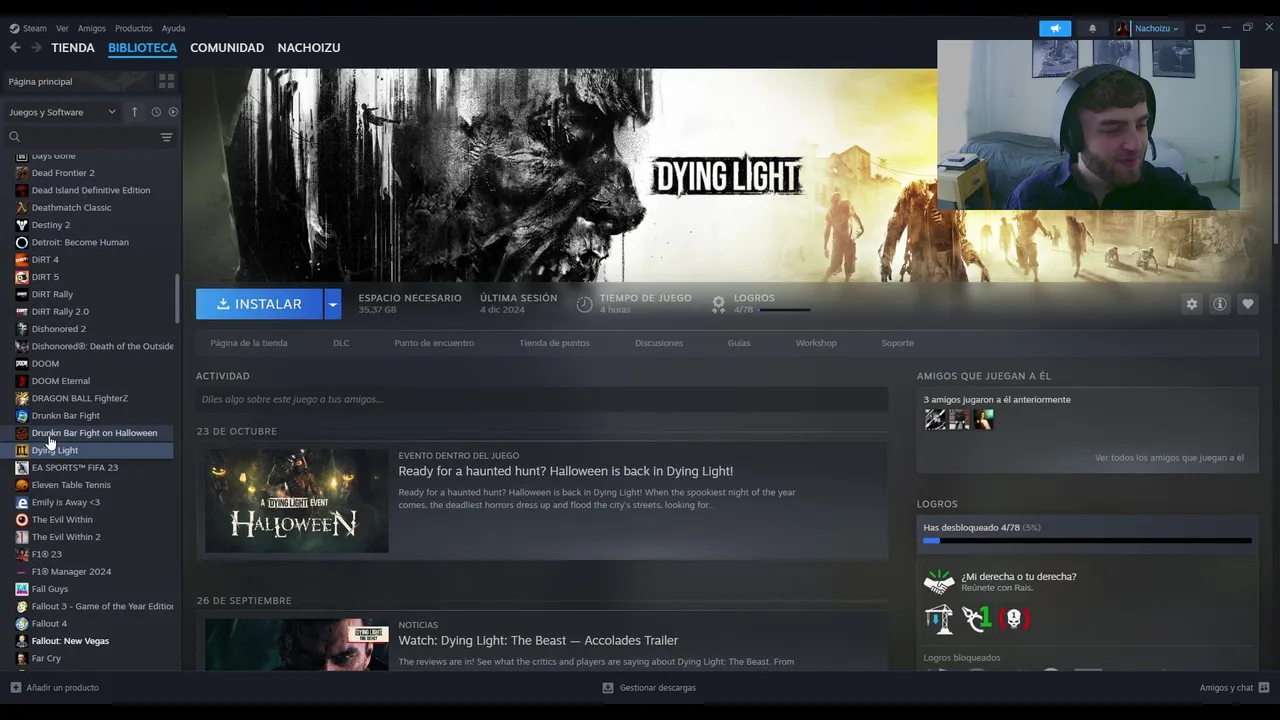Image resolution: width=1280 pixels, height=720 pixels.
Task: Click the LOGROS stat in the header
Action: coord(760,304)
